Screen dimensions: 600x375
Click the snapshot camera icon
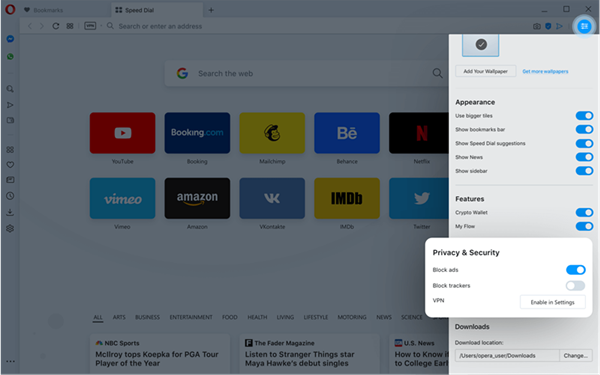click(536, 26)
